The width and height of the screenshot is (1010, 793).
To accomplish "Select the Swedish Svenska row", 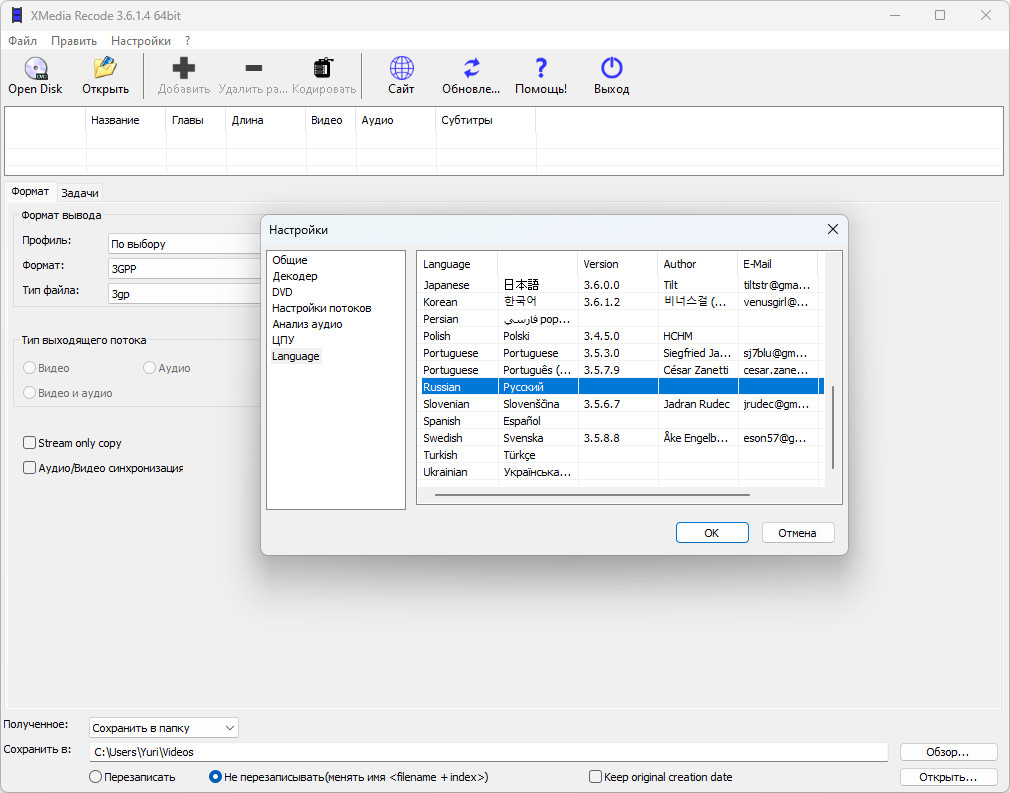I will tap(620, 437).
